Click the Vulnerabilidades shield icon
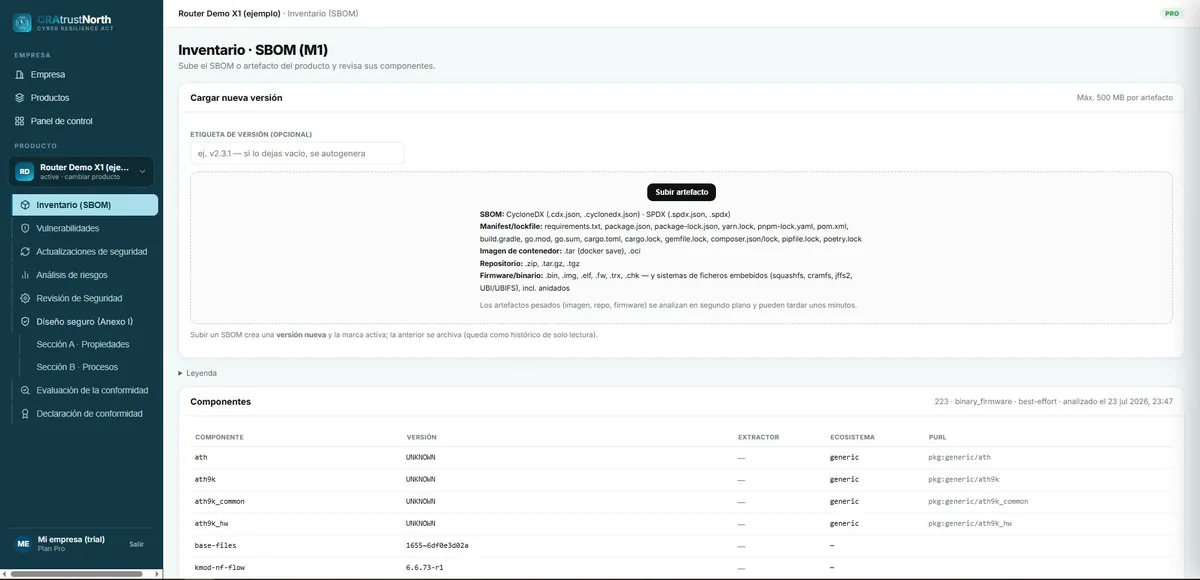 tap(26, 228)
